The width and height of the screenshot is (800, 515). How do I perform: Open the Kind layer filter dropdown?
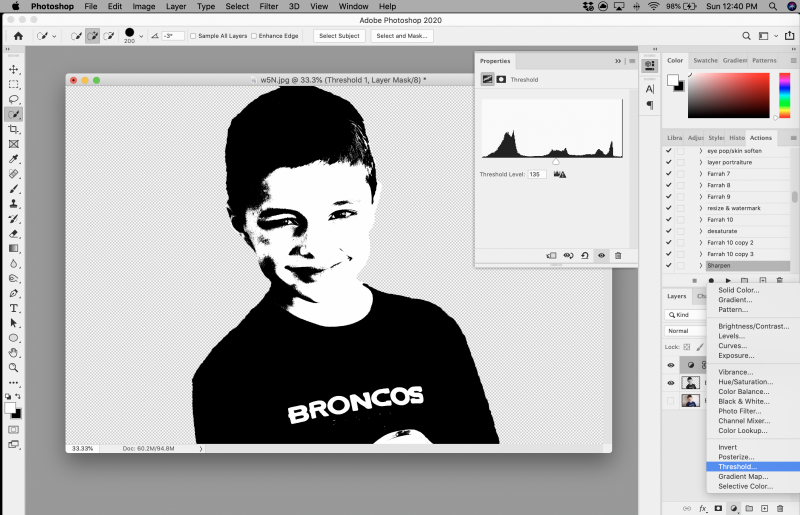[686, 315]
